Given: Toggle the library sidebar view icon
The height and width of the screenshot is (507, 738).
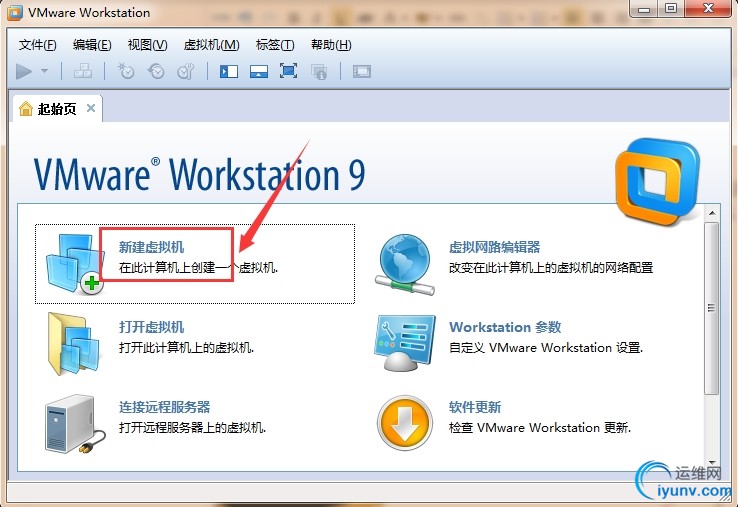Looking at the screenshot, I should pyautogui.click(x=229, y=72).
